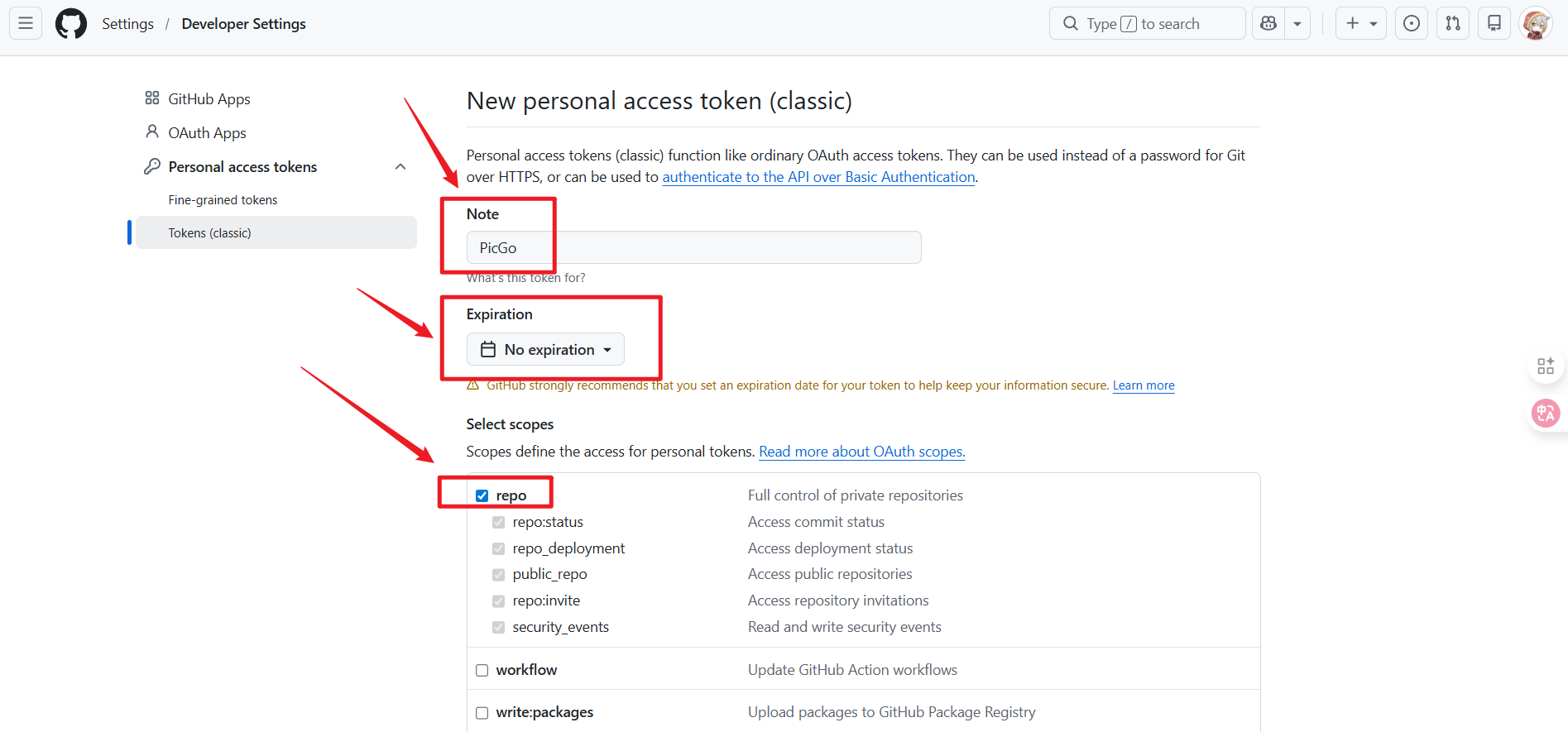Click the GitHub logo icon

tap(71, 24)
